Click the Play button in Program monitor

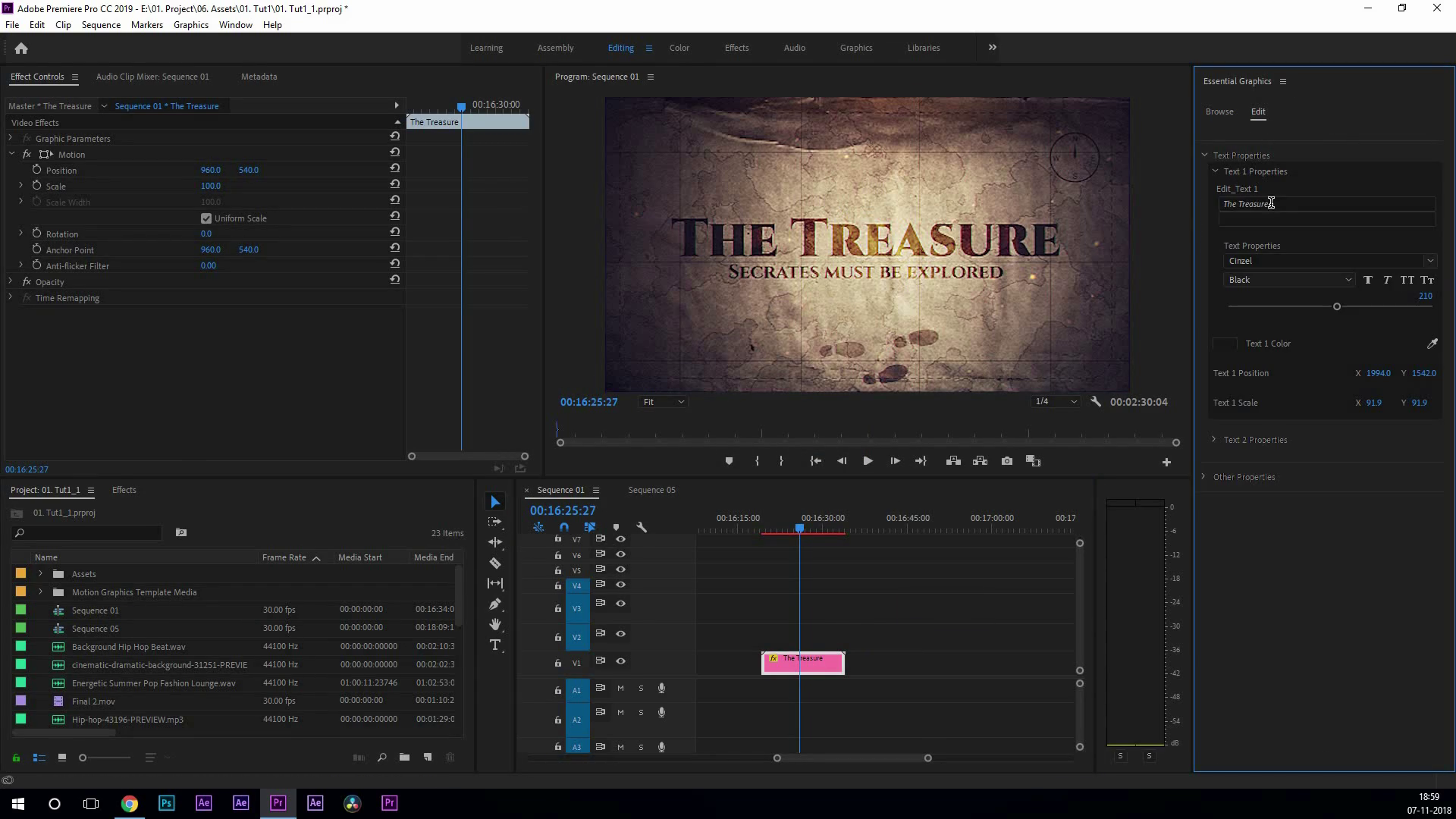coord(868,461)
